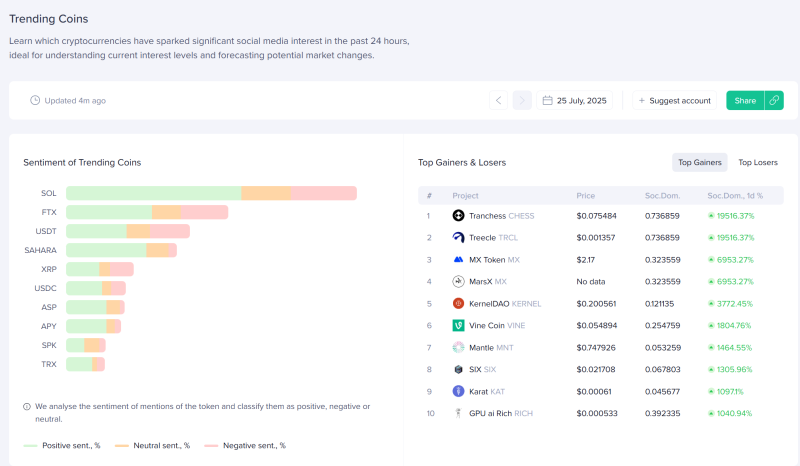Toggle Neutral sent. legend series
The image size is (800, 466).
coord(153,446)
